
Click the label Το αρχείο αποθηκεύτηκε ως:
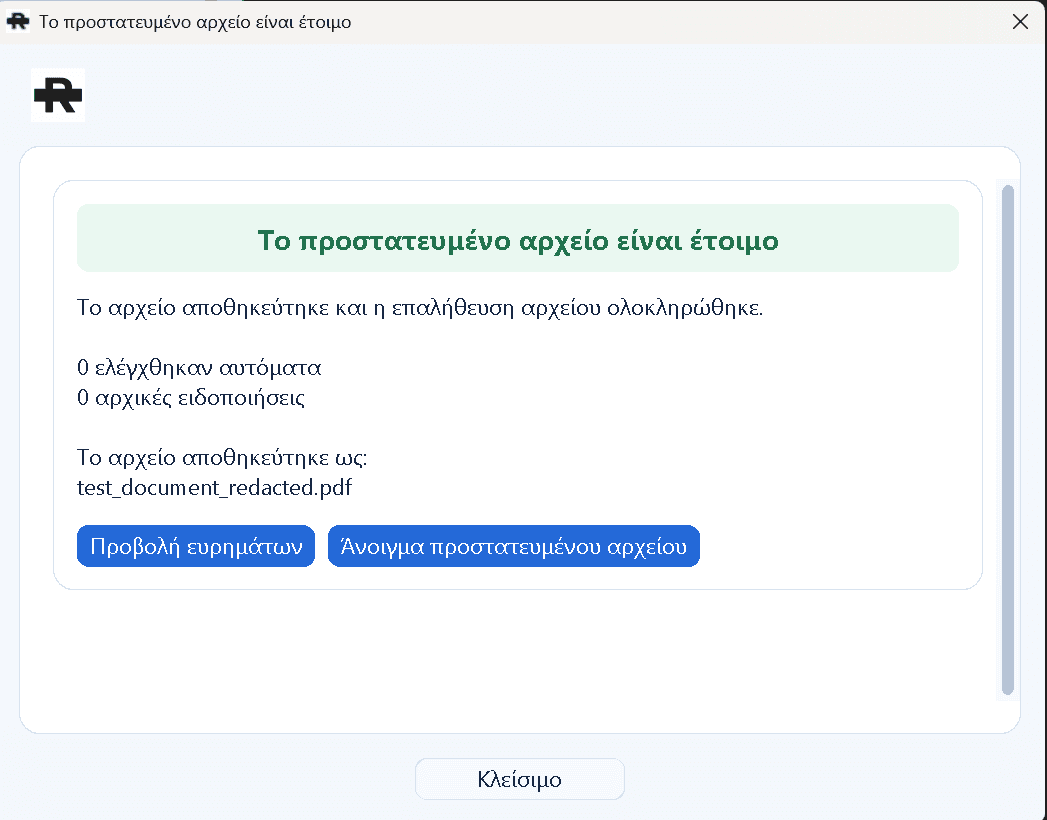click(x=222, y=458)
